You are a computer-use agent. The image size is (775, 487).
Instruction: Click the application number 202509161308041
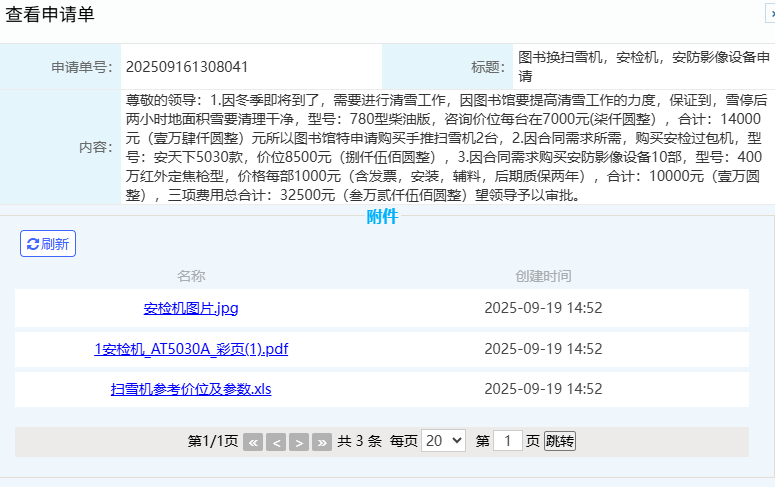(187, 67)
